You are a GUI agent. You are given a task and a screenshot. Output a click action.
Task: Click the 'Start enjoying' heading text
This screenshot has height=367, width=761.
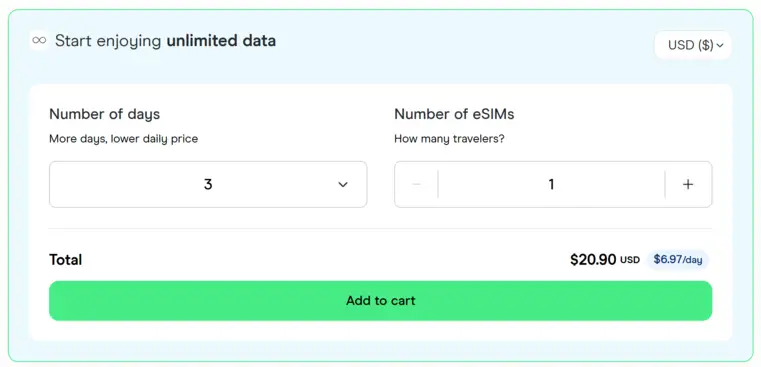point(108,41)
